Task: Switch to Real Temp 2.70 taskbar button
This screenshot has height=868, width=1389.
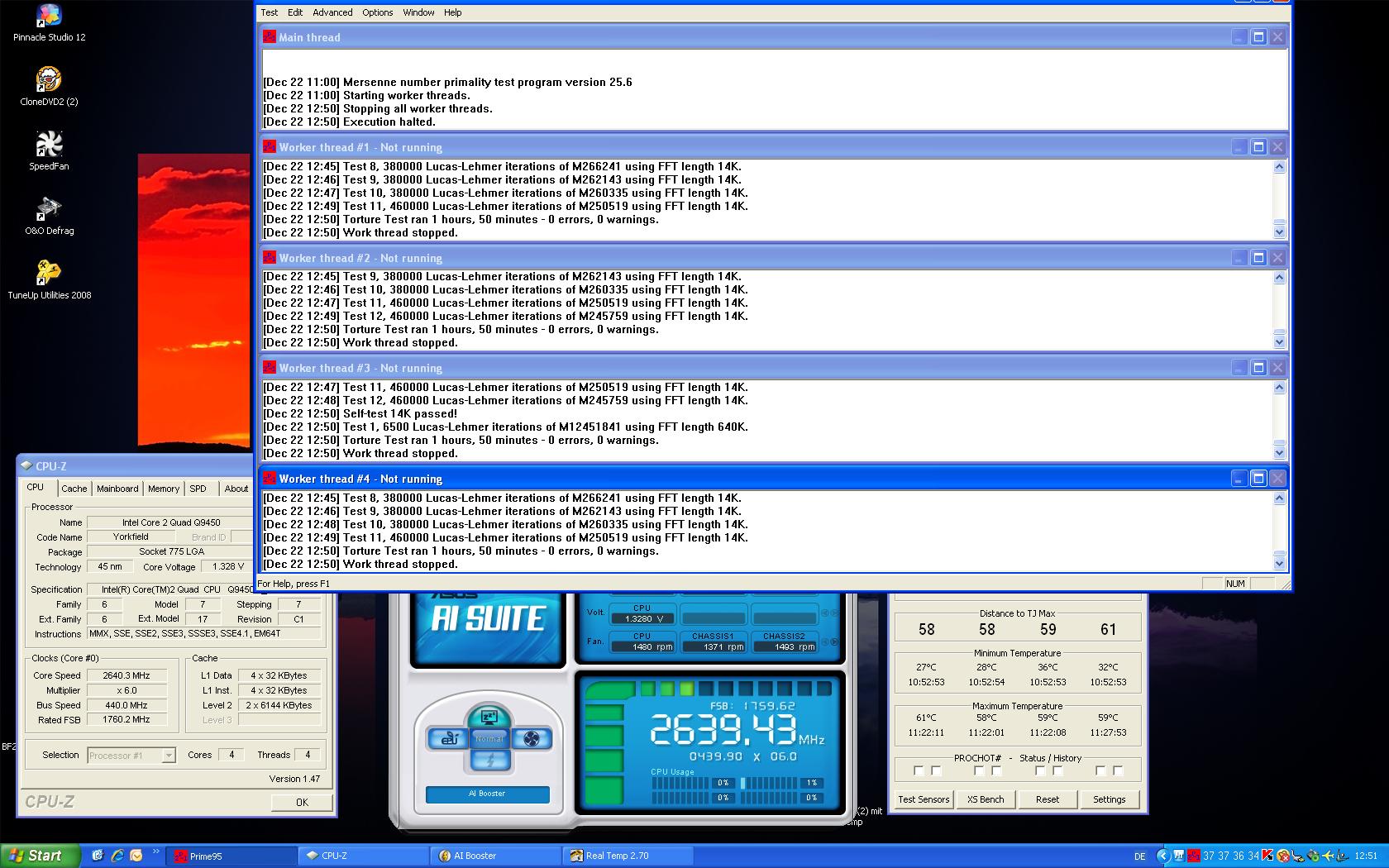Action: click(628, 856)
